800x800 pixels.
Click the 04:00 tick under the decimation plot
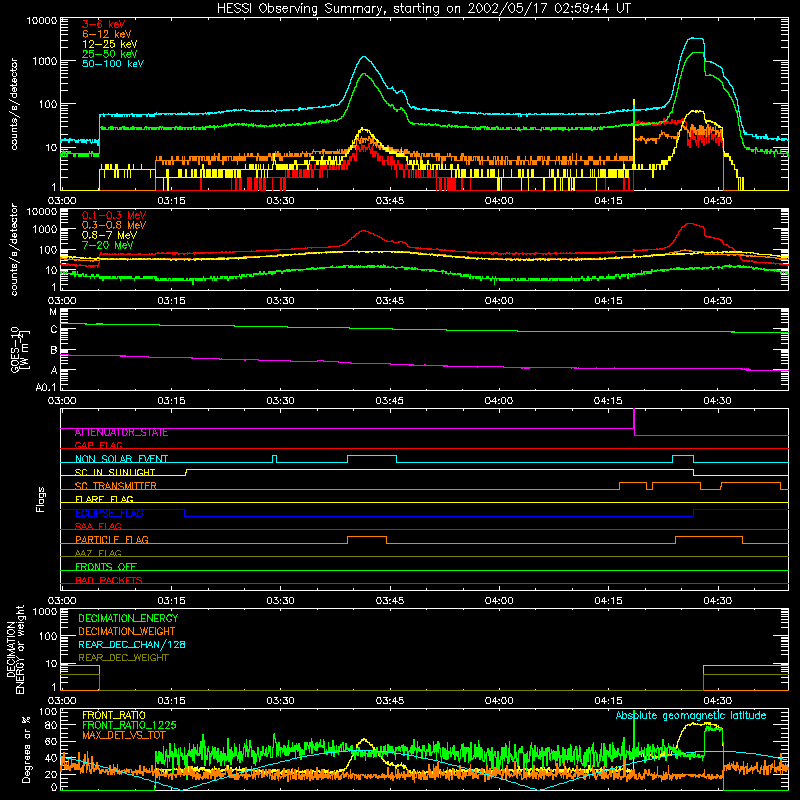point(499,701)
